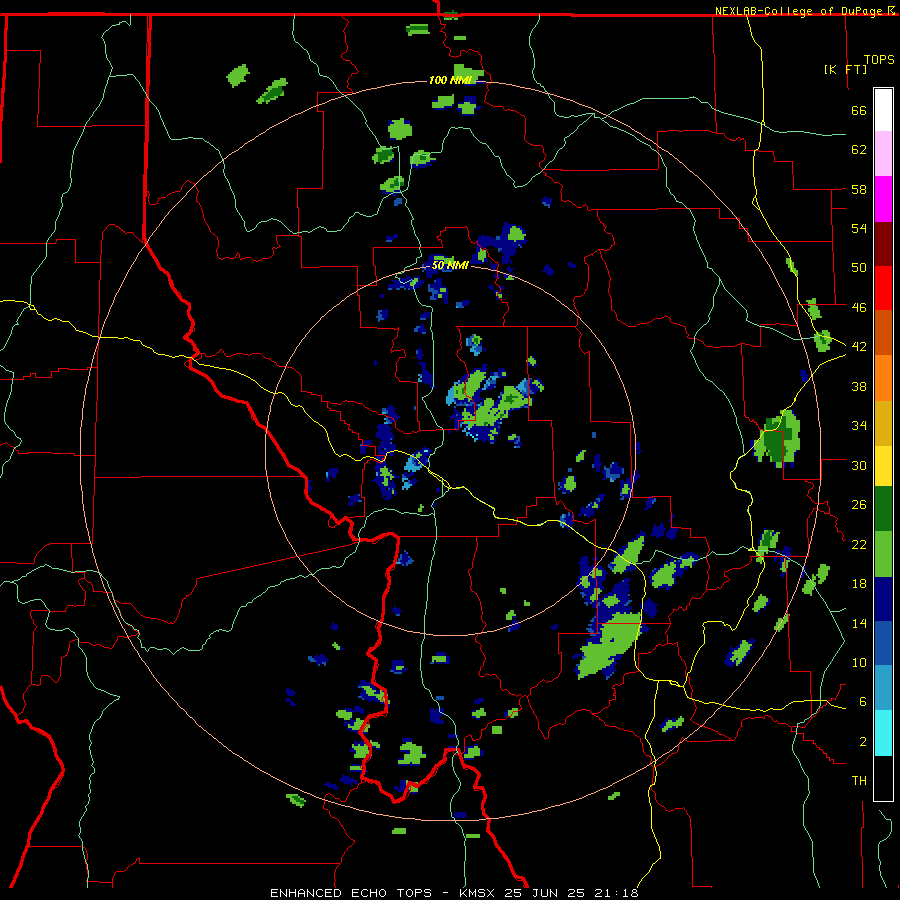Click the '34' scale value
Viewport: 900px width, 900px height.
coord(859,426)
